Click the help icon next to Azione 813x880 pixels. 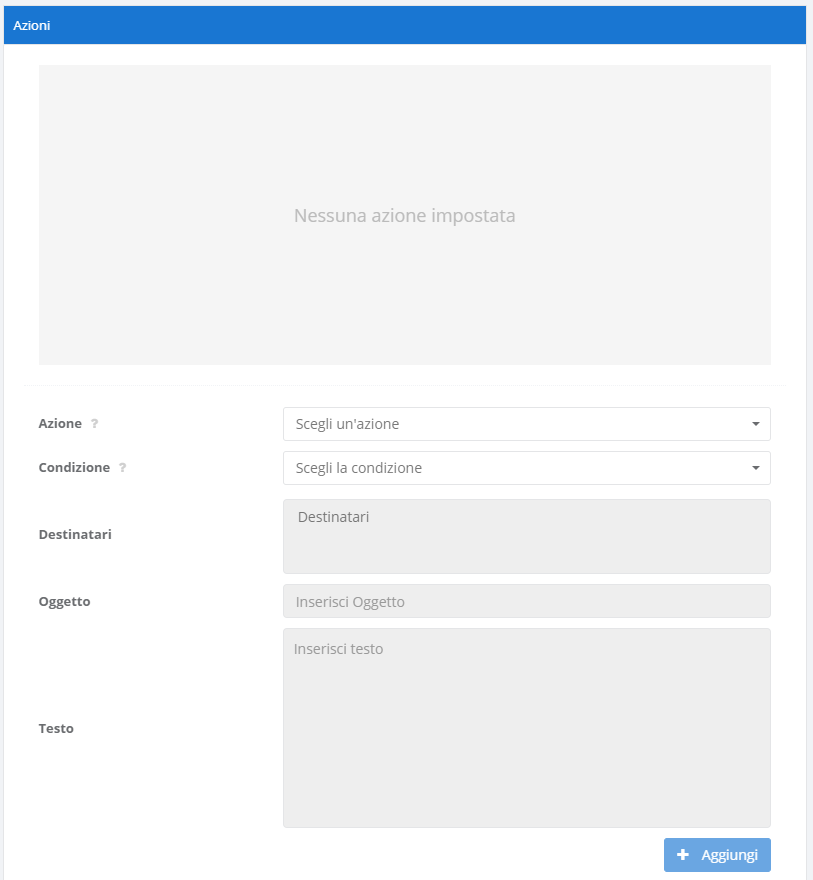coord(94,424)
